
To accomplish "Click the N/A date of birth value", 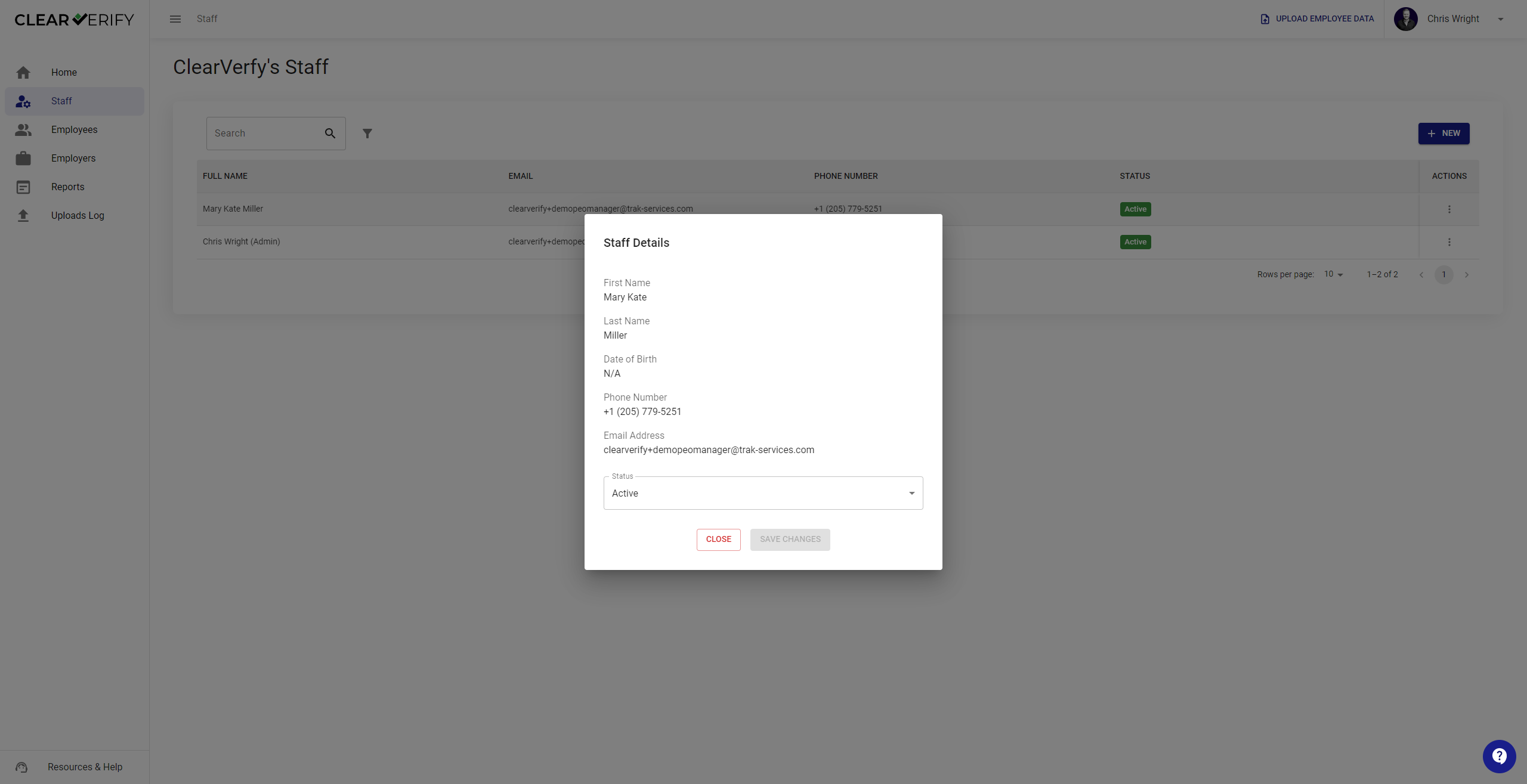I will pos(612,374).
